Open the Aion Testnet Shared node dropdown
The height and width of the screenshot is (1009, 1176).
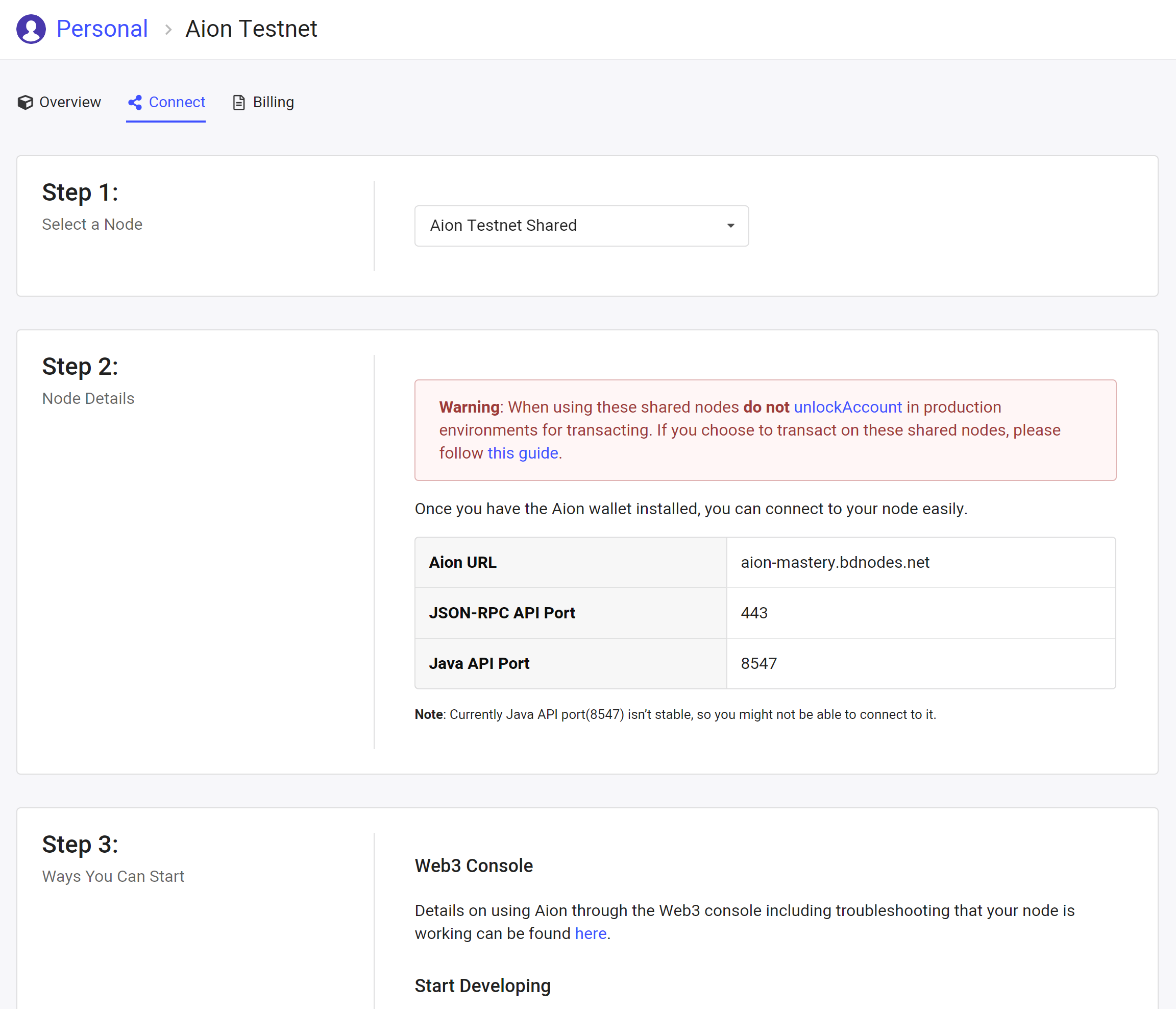pos(581,225)
